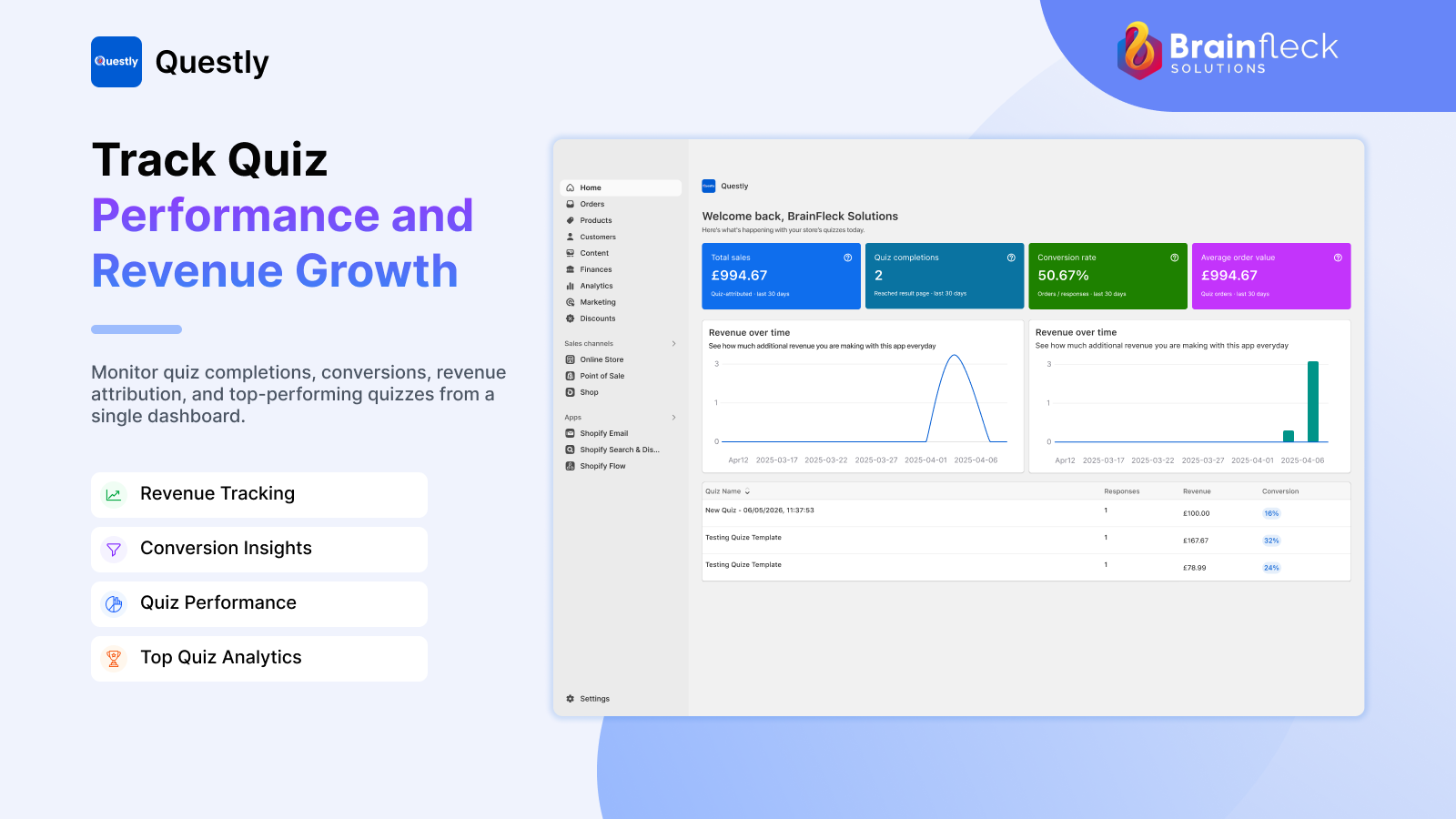
Task: Click the Discounts badge icon
Action: (571, 318)
